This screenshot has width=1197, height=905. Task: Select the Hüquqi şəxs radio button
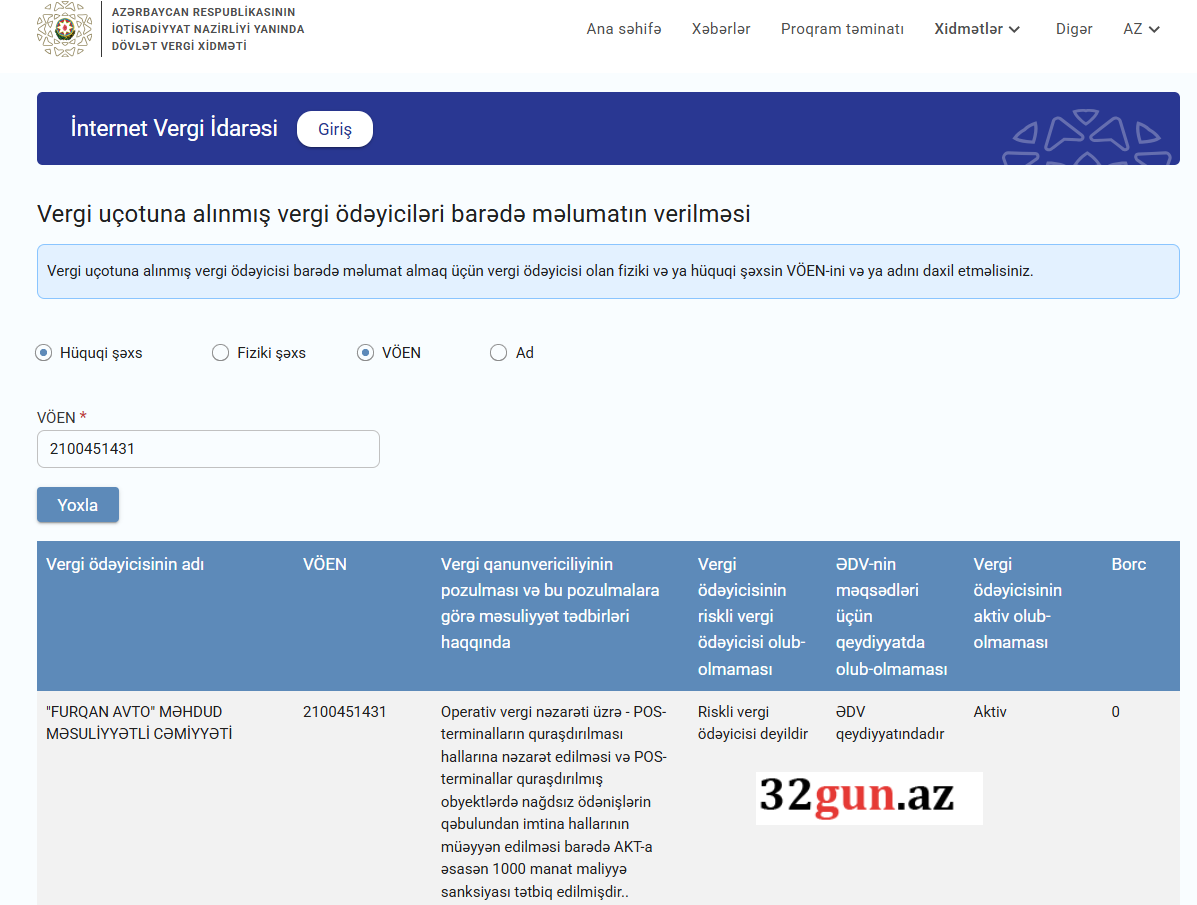(x=44, y=353)
